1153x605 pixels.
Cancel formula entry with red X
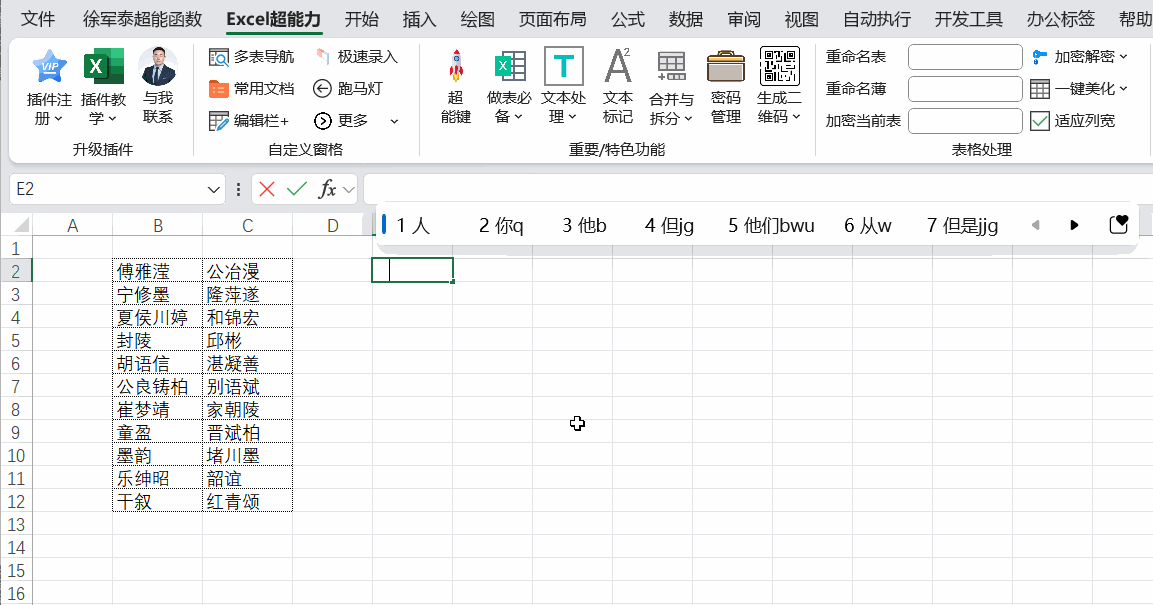click(x=267, y=190)
